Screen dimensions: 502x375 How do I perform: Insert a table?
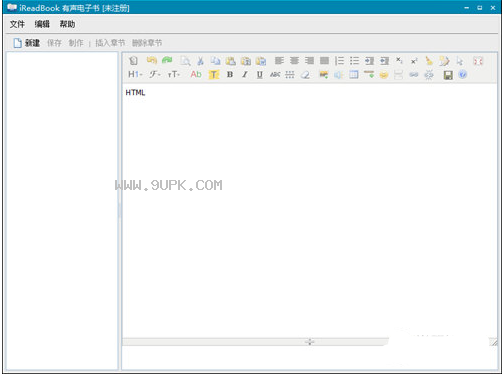[x=354, y=74]
